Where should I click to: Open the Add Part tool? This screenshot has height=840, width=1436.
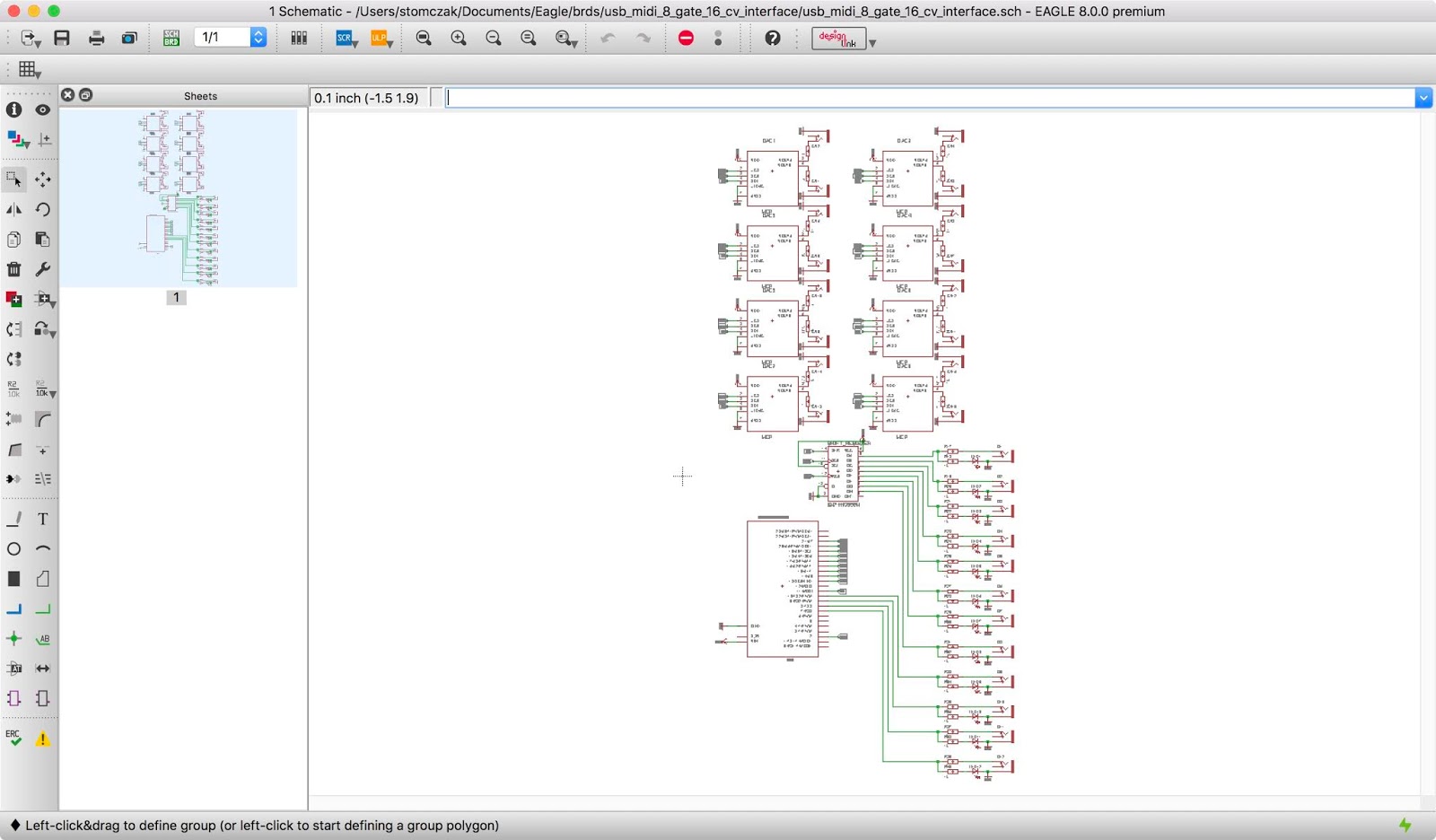tap(13, 300)
